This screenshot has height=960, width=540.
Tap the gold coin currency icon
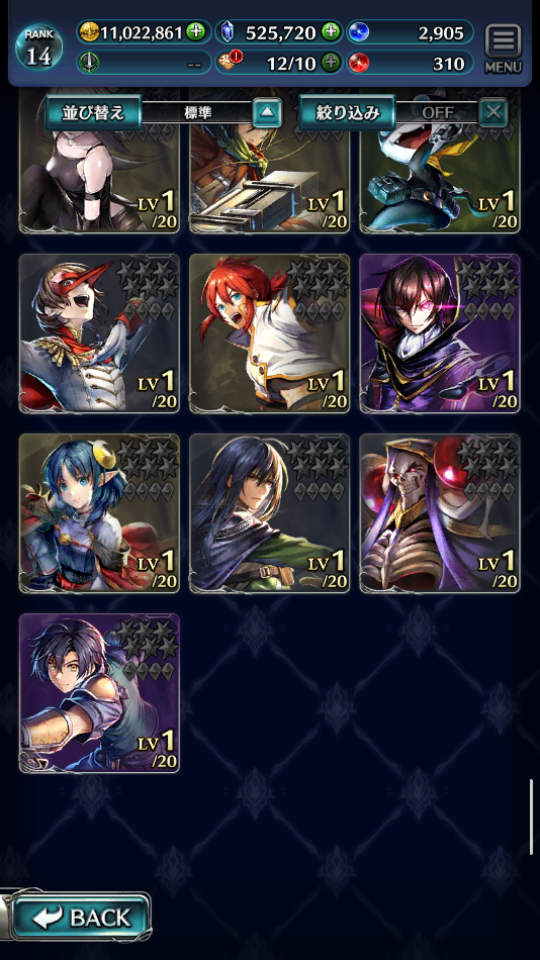coord(89,32)
